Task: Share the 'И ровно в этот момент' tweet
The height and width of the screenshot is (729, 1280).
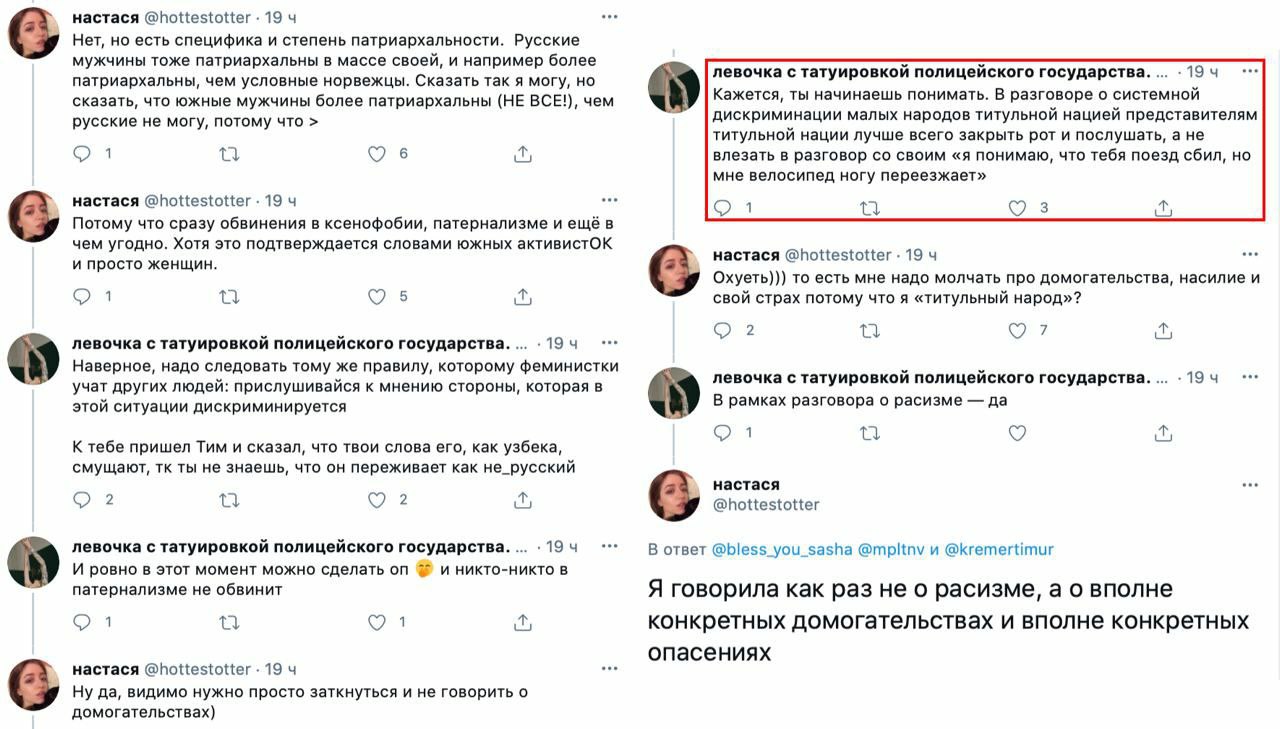Action: pos(522,622)
